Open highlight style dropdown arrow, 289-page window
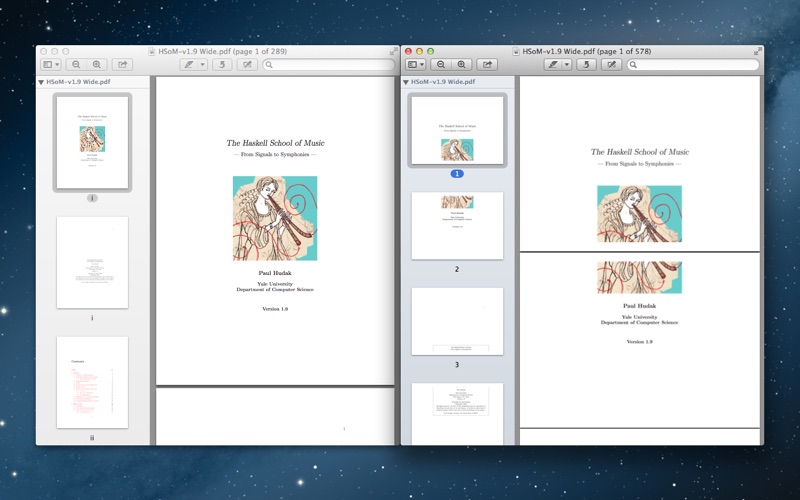800x500 pixels. (x=203, y=65)
